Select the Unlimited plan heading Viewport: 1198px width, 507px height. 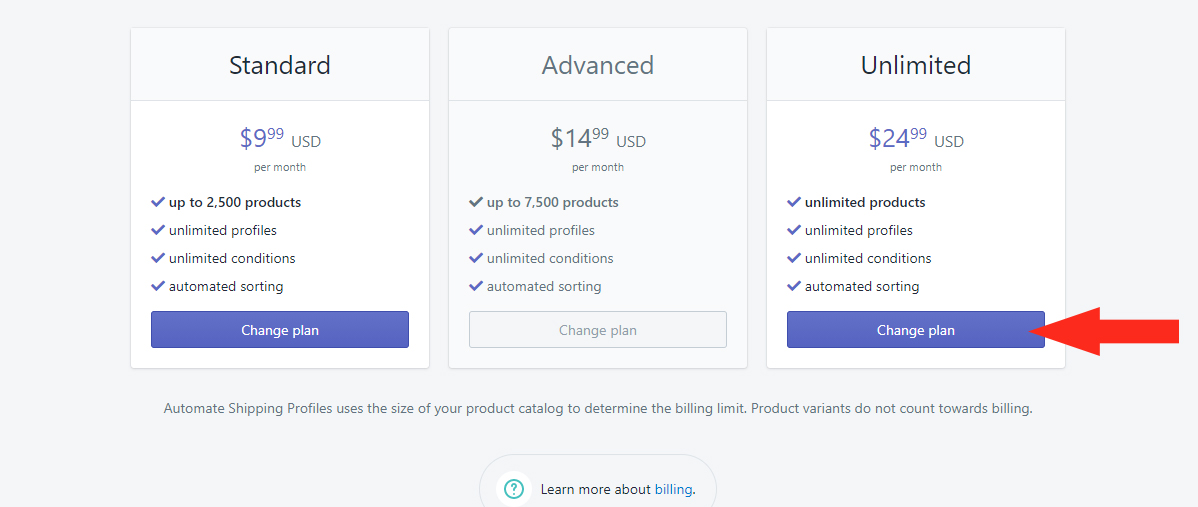[915, 65]
